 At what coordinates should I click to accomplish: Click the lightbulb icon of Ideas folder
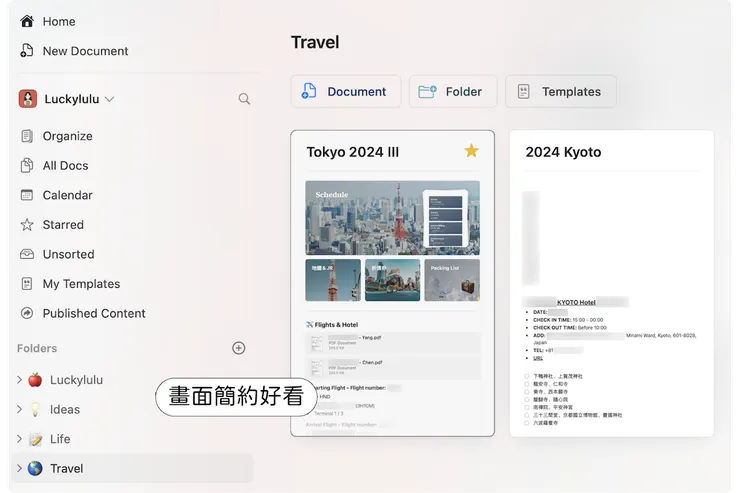point(35,409)
